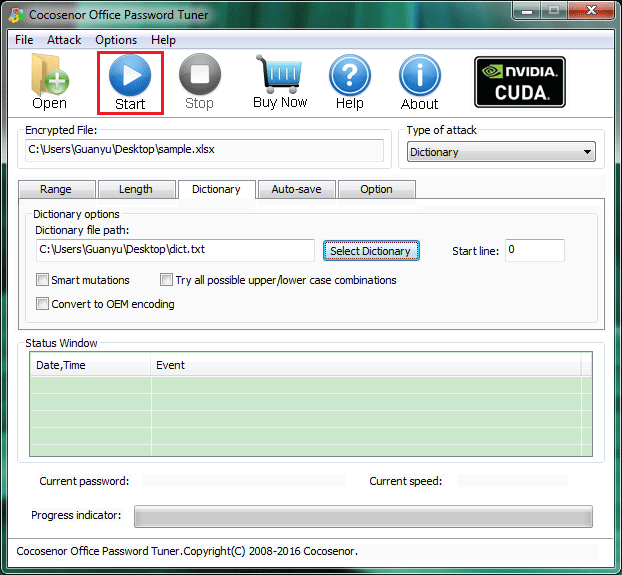
Task: Focus the Encrypted File path field
Action: pos(204,150)
